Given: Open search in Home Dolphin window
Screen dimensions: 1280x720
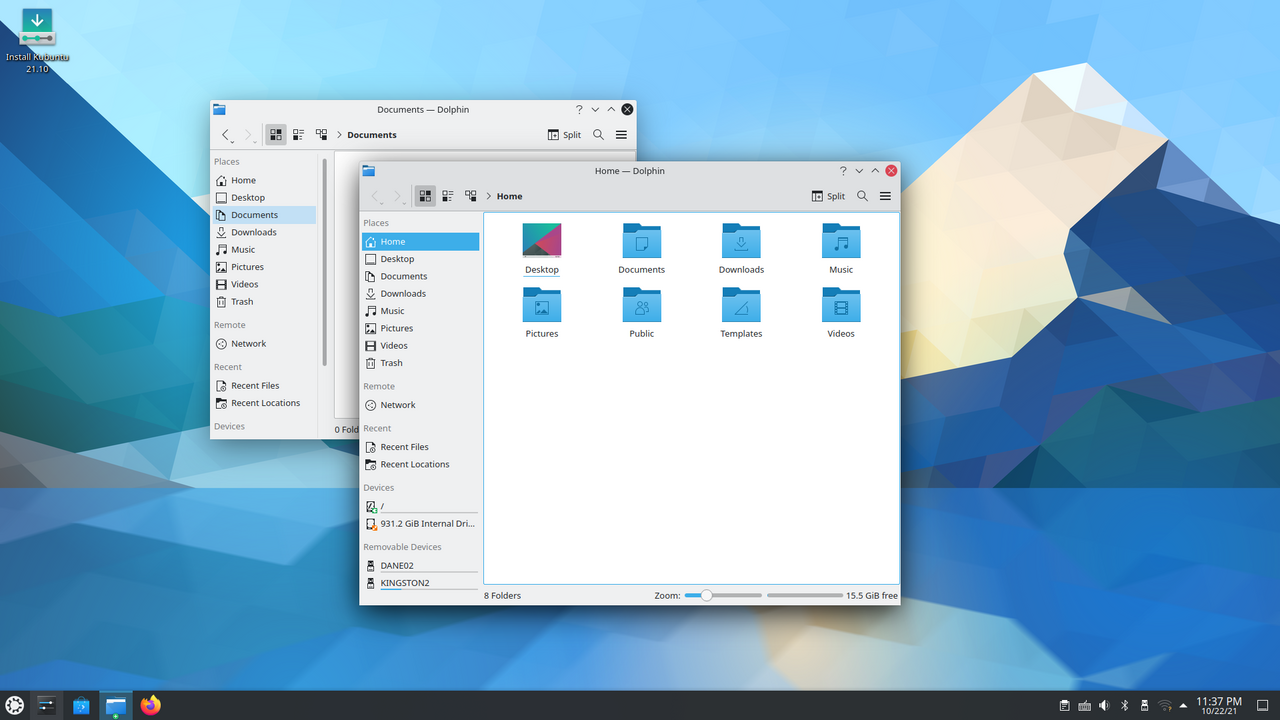Looking at the screenshot, I should [x=862, y=196].
